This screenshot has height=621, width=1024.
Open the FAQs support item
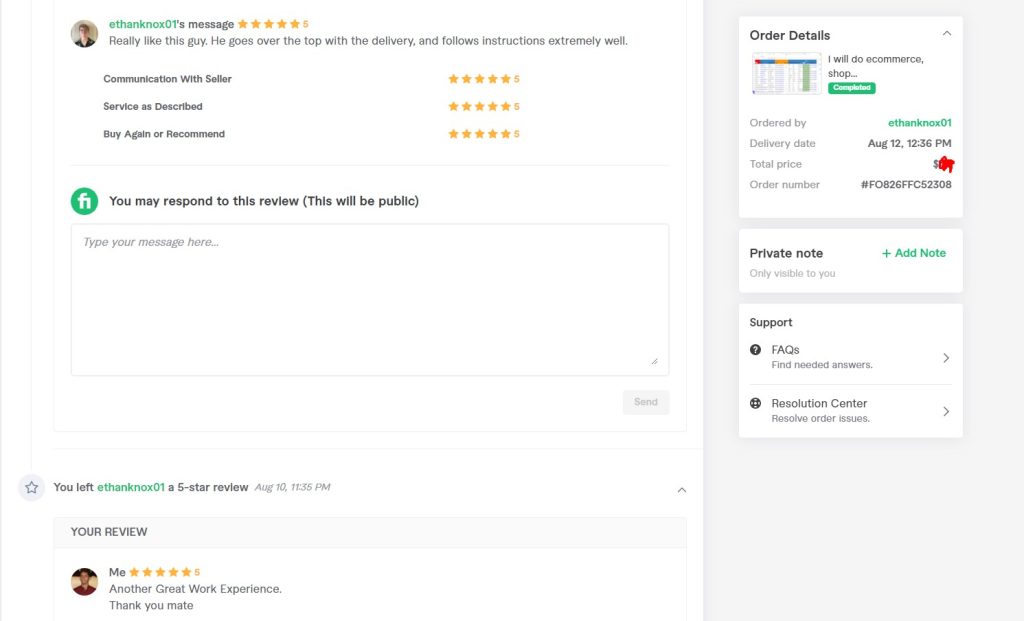click(850, 357)
